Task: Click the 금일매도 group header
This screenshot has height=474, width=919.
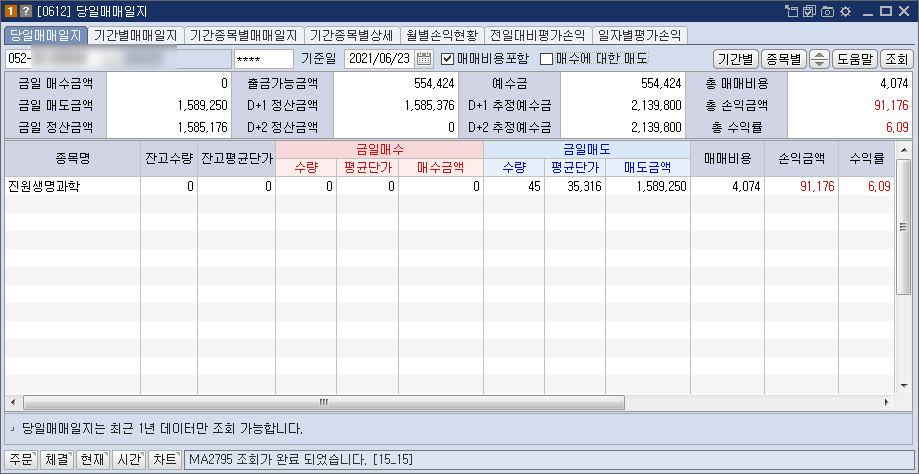Action: 587,149
